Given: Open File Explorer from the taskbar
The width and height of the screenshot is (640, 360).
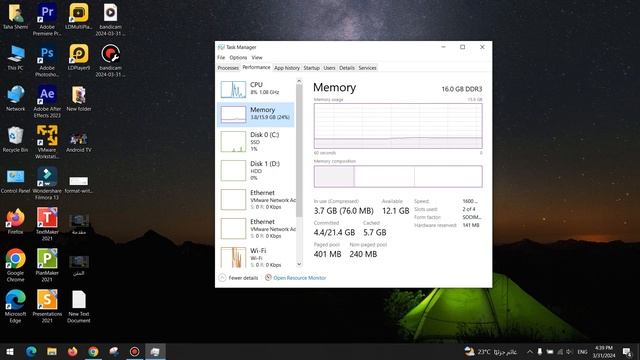Looking at the screenshot, I should pos(51,351).
